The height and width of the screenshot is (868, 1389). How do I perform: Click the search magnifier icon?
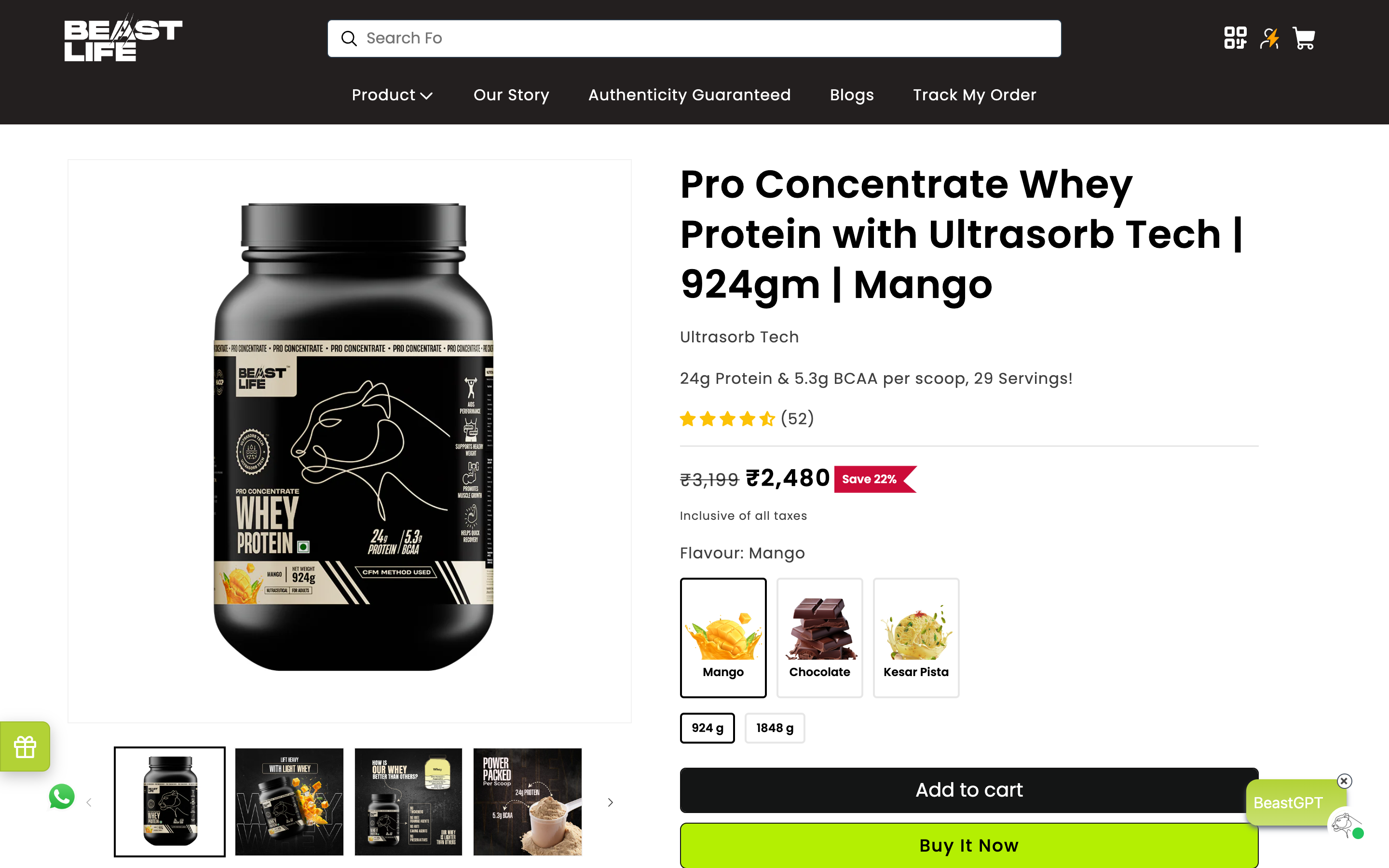348,39
